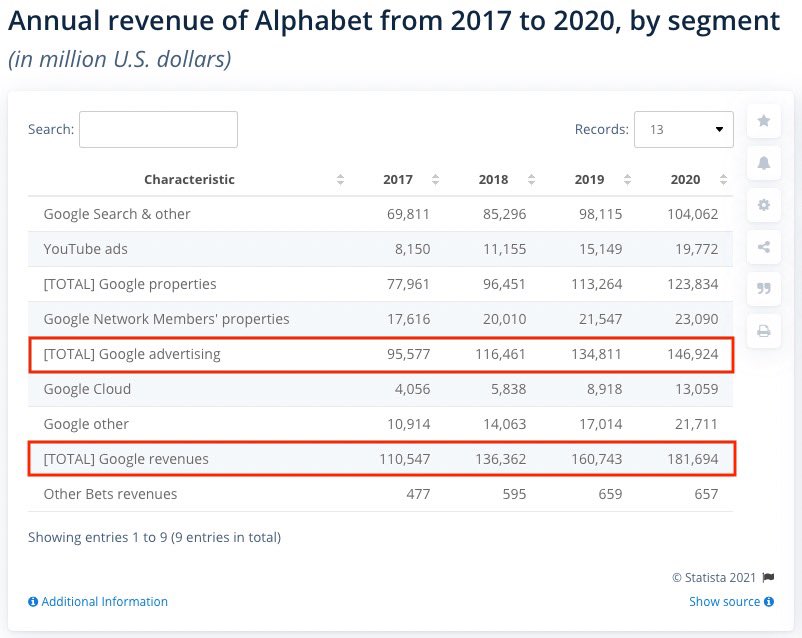This screenshot has height=638, width=802.
Task: Click the bell notification icon
Action: [x=764, y=163]
